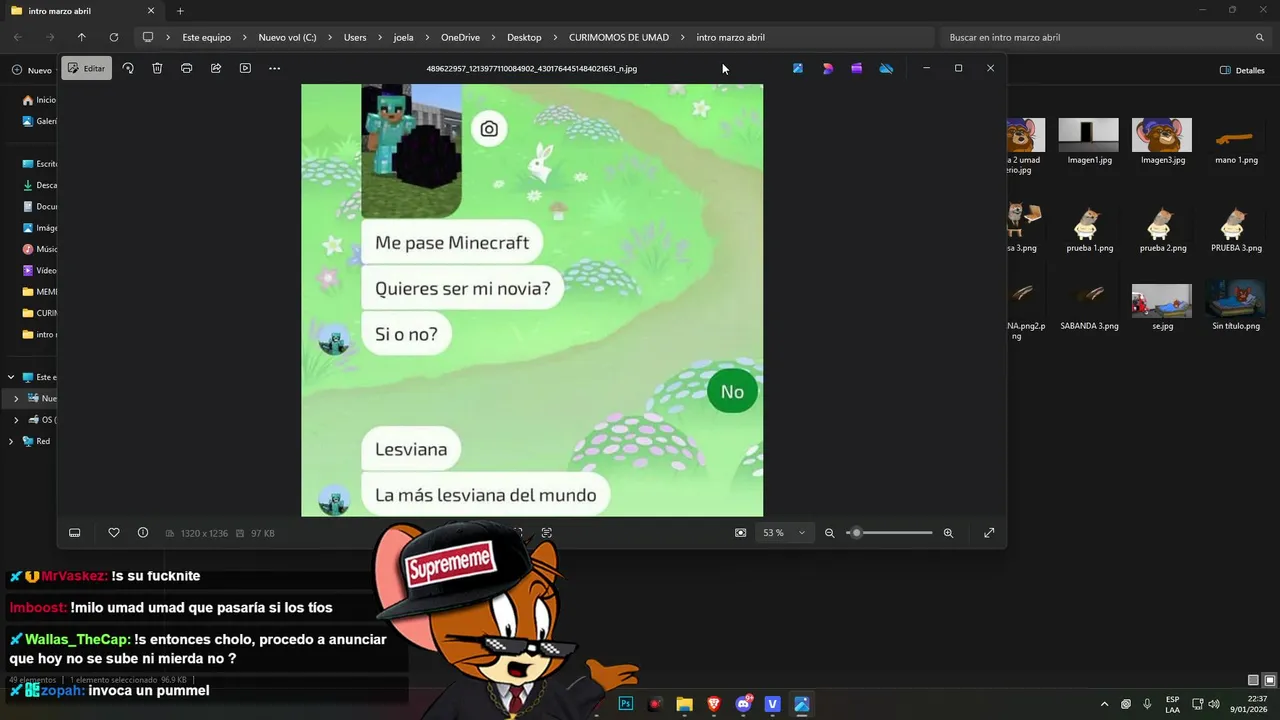Select the PRUEBA 3.png file
Viewport: 1280px width, 720px height.
click(x=1236, y=229)
